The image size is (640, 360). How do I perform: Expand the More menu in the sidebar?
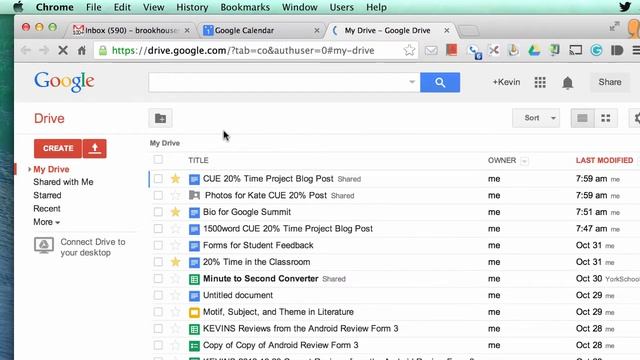pos(47,222)
